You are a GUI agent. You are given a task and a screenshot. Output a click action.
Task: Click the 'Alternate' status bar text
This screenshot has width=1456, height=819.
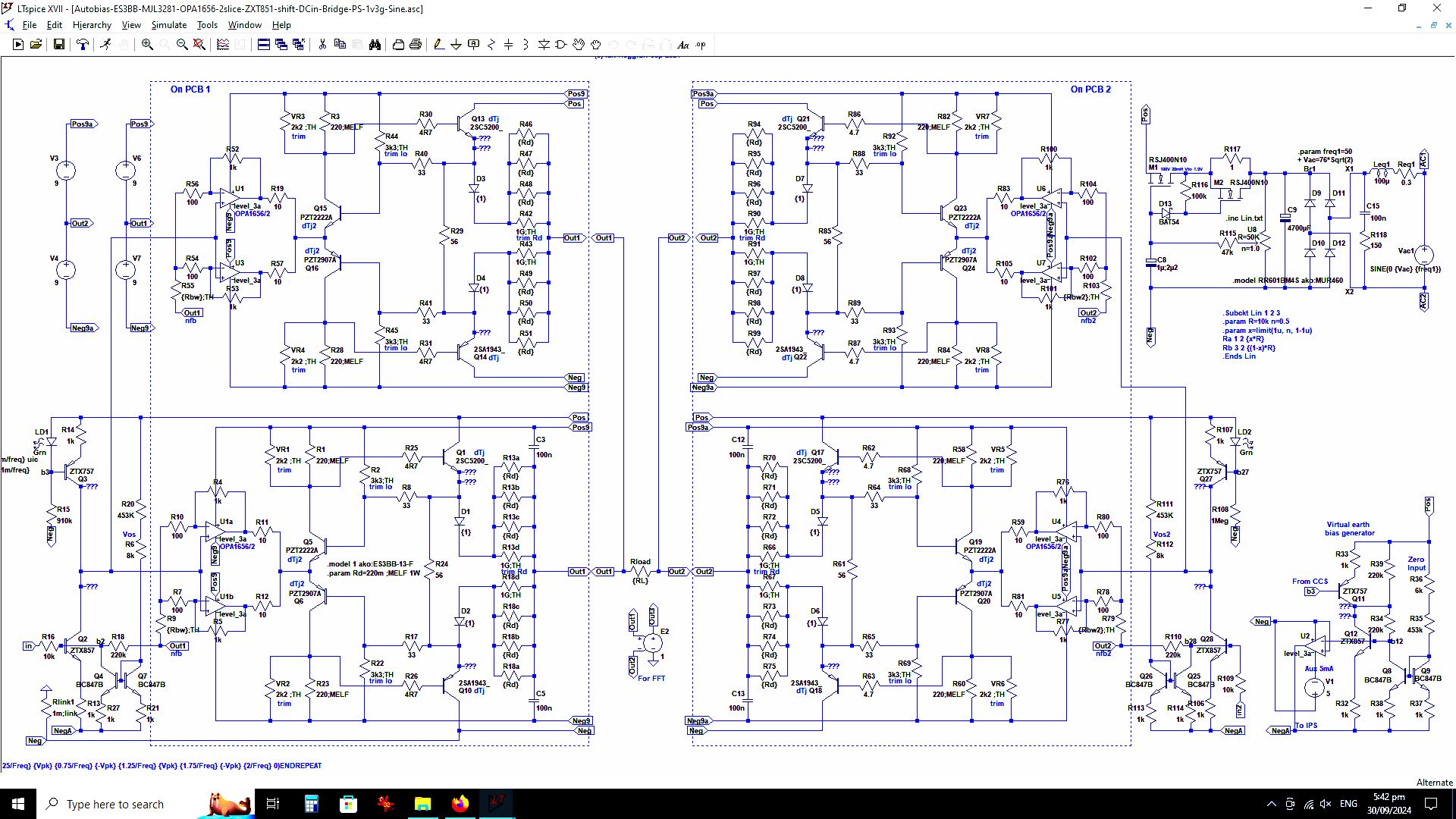click(x=1434, y=783)
